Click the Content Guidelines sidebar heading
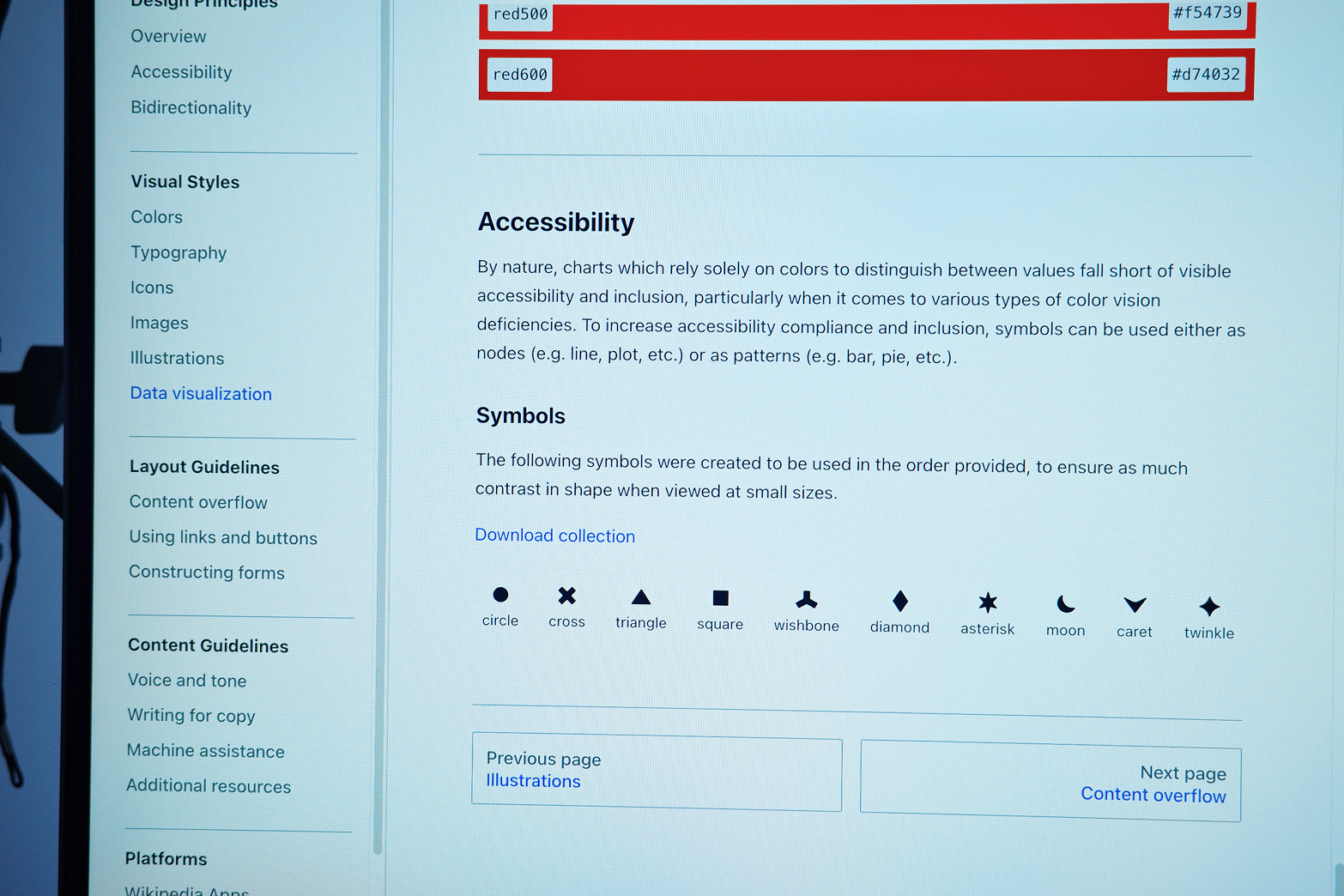 [208, 645]
